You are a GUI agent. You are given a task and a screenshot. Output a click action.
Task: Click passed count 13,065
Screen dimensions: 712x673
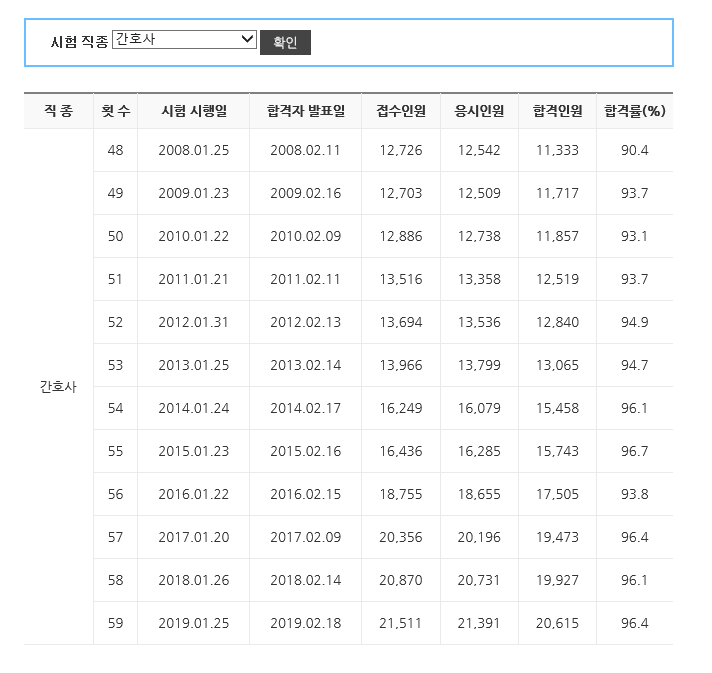pyautogui.click(x=557, y=366)
